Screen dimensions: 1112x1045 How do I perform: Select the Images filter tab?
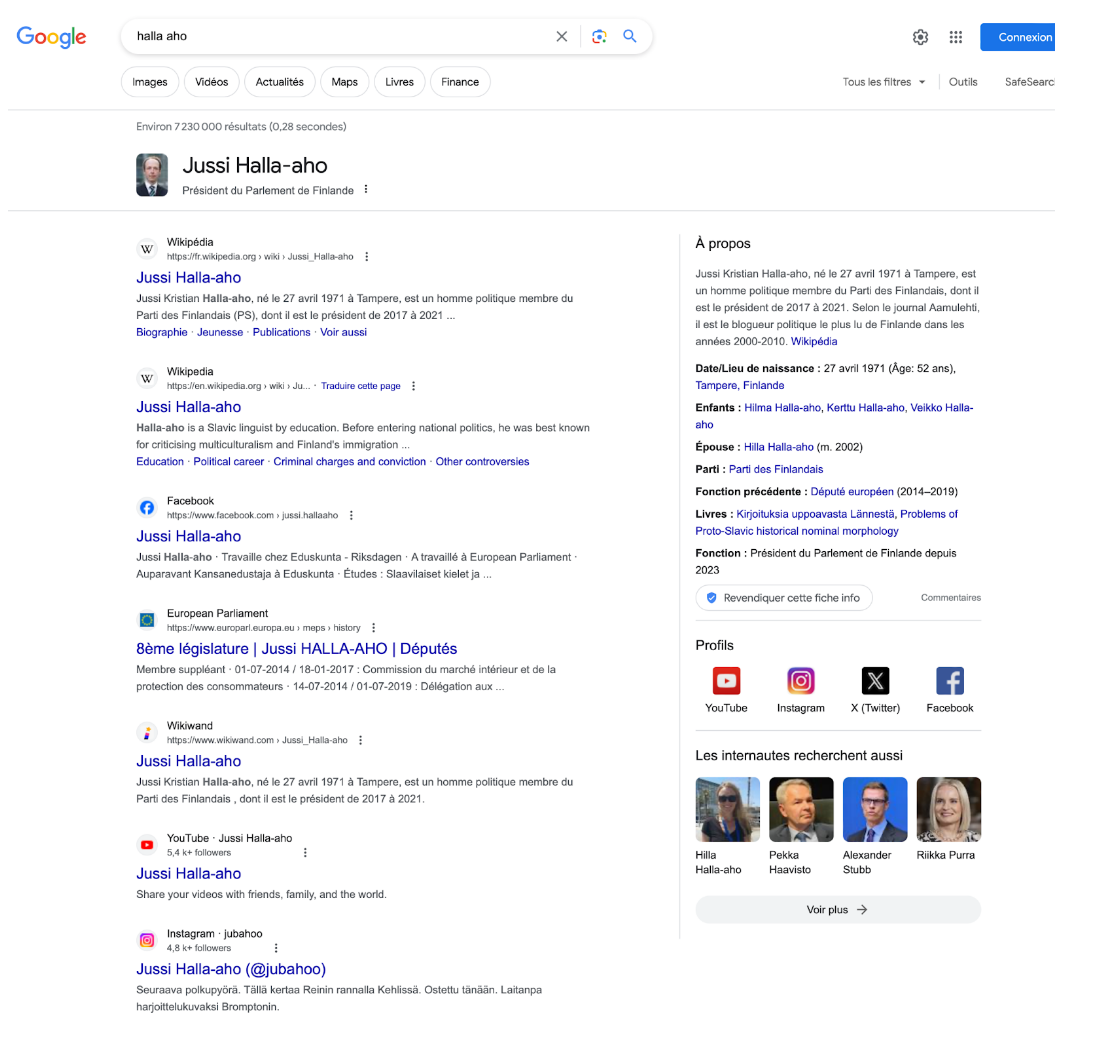click(x=150, y=82)
